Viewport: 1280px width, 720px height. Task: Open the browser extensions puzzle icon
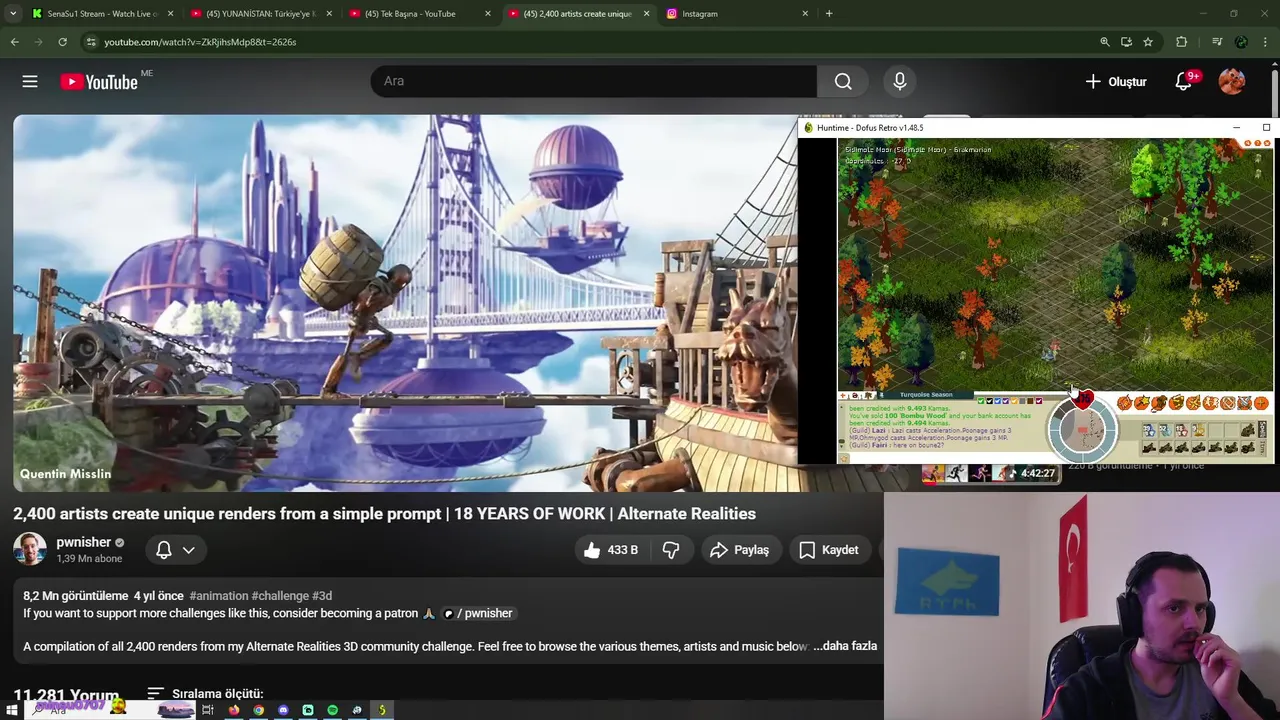coord(1182,42)
